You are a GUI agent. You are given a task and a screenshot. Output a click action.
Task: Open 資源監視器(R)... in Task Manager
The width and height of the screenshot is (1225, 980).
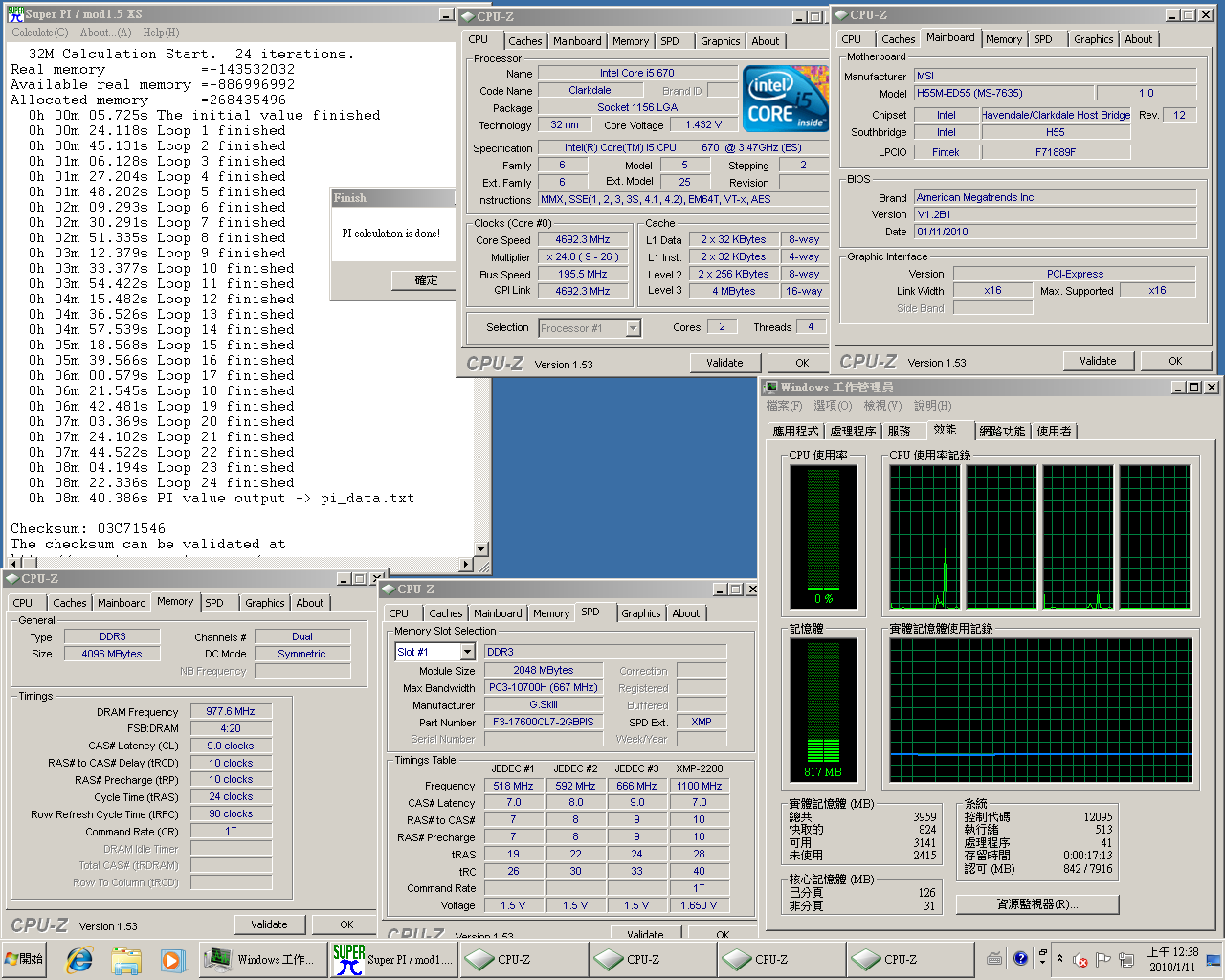pos(1037,904)
